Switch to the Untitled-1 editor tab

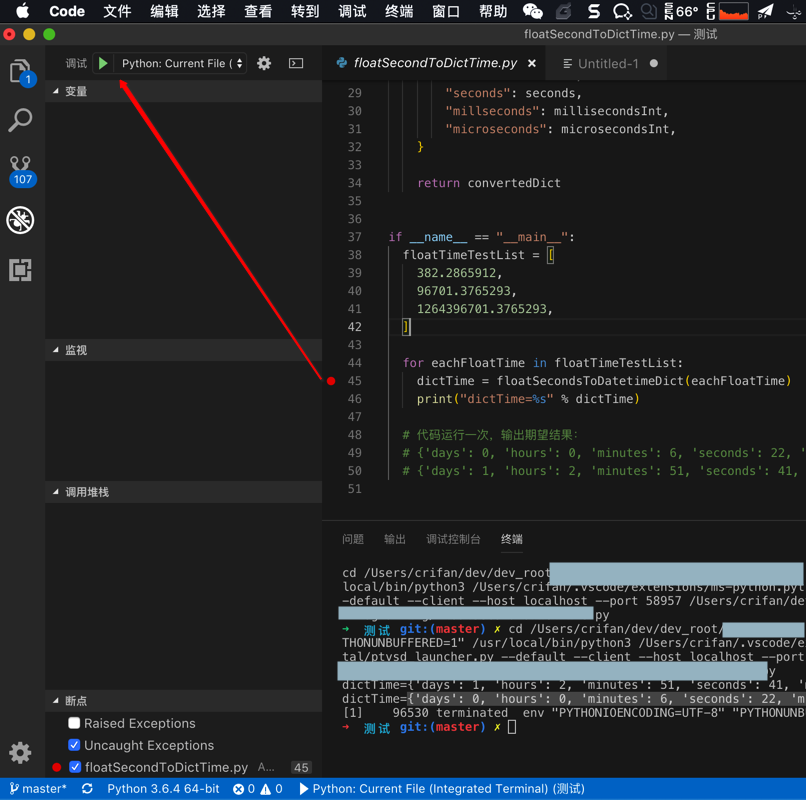(607, 63)
